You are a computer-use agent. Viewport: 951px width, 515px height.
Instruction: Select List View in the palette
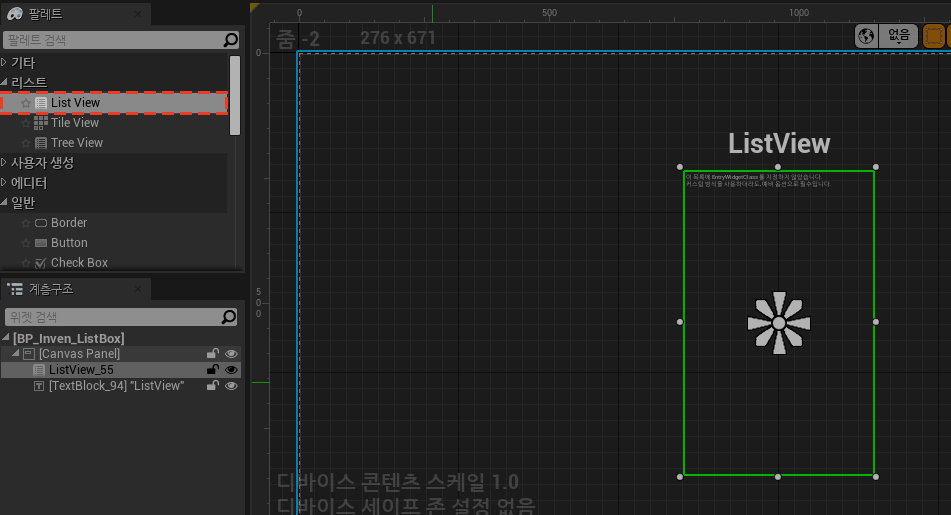[114, 103]
